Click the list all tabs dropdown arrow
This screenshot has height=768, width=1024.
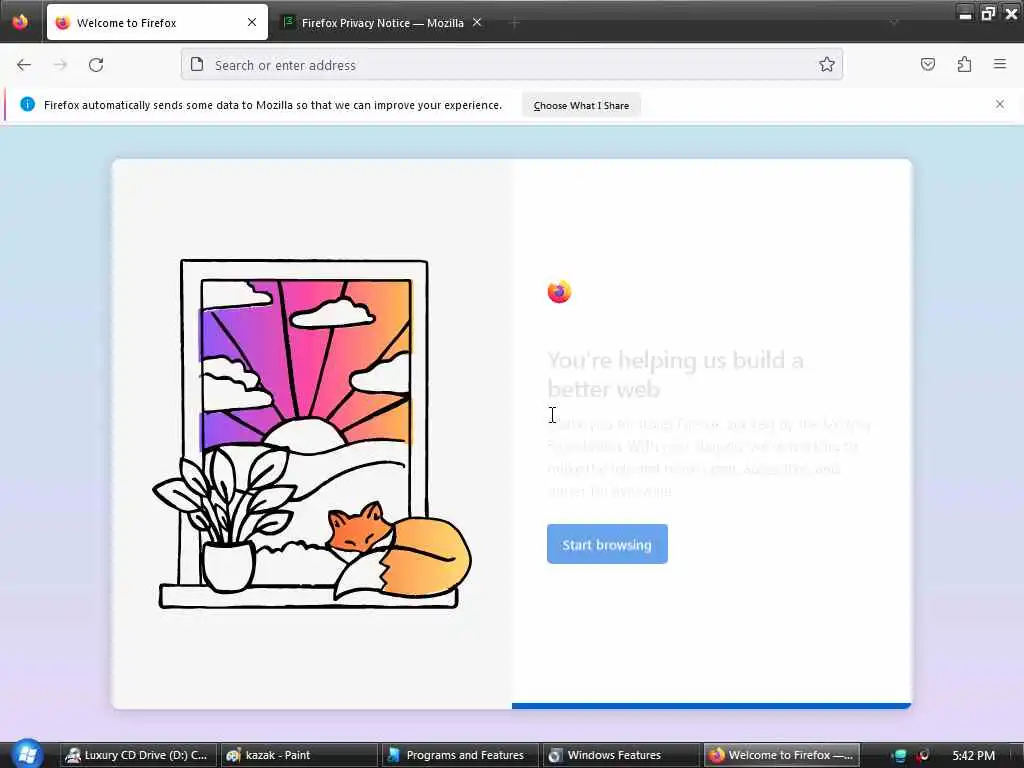point(893,23)
